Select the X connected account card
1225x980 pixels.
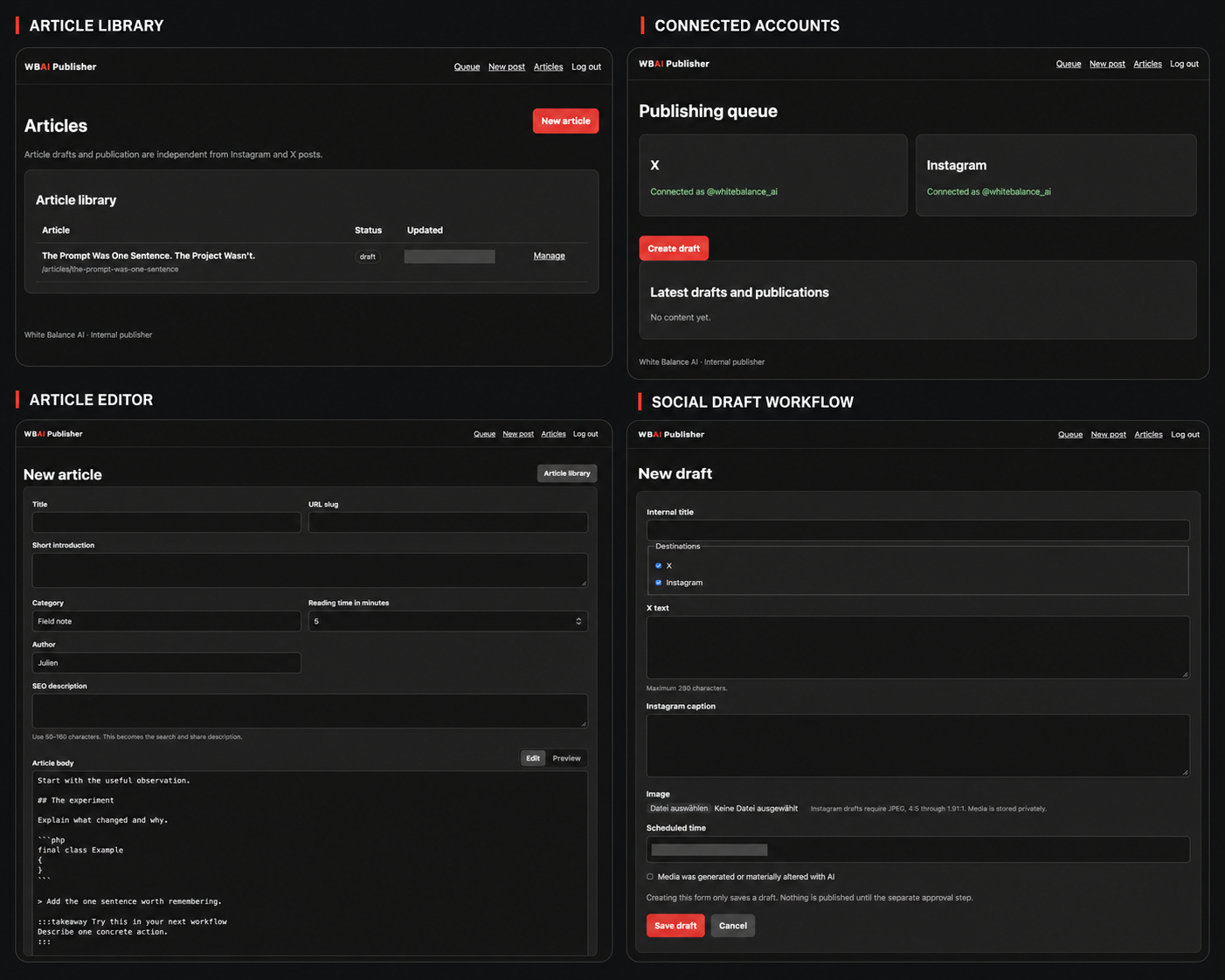[x=773, y=175]
